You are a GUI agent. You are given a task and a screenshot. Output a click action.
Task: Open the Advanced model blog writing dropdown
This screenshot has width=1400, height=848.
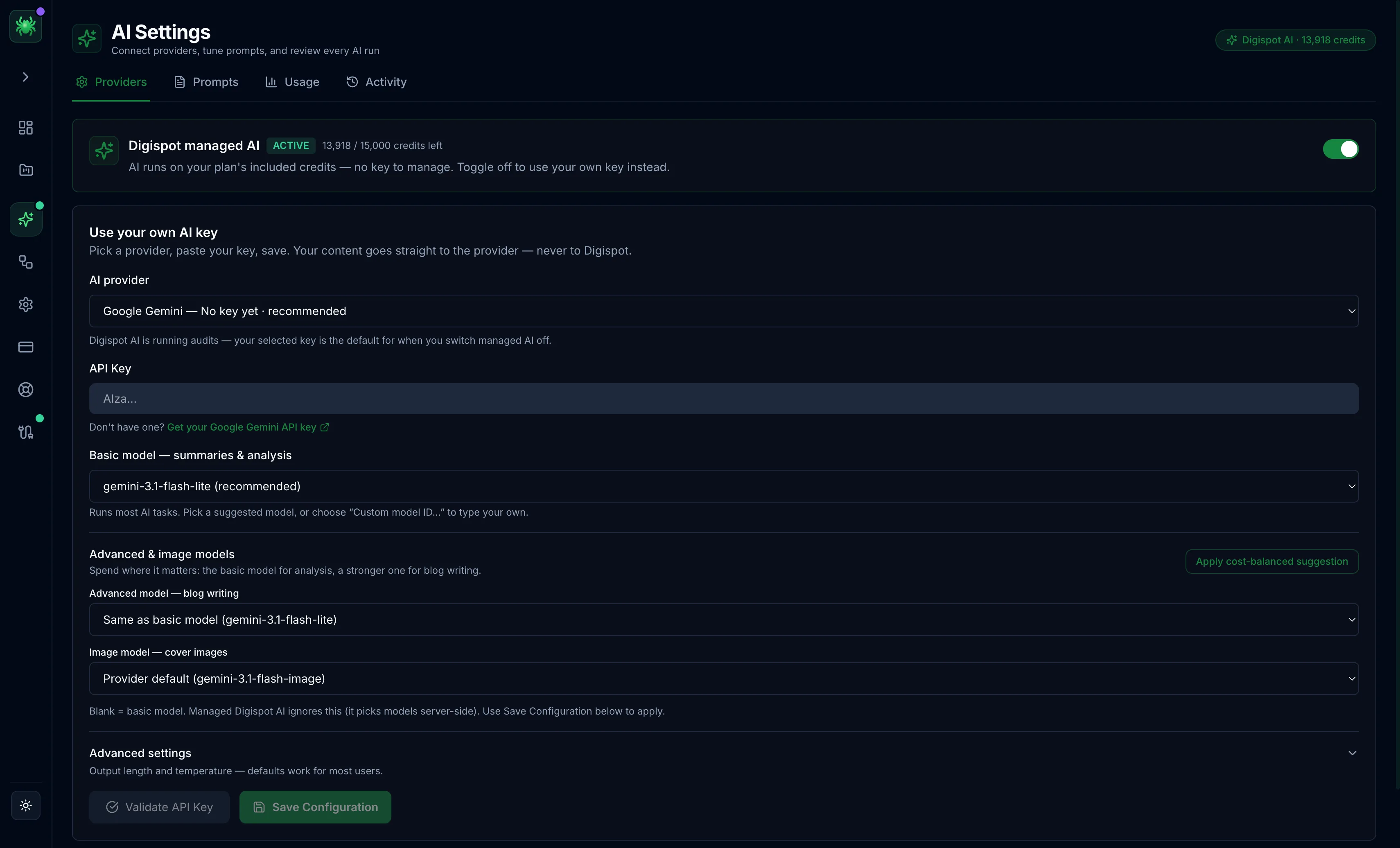(724, 620)
